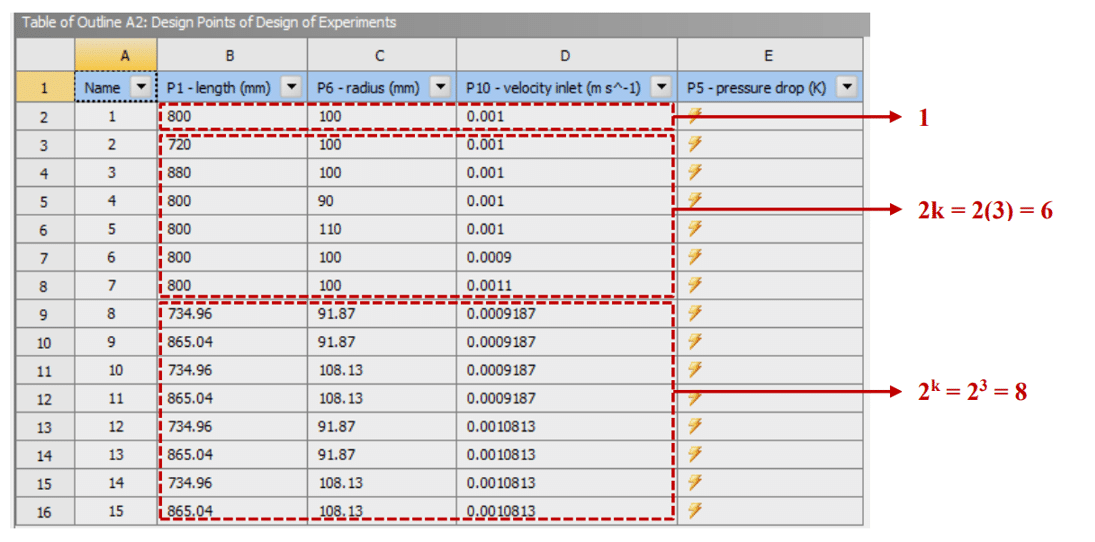
Task: Click velocity cell 0.0009 of design point 6
Action: coord(567,257)
